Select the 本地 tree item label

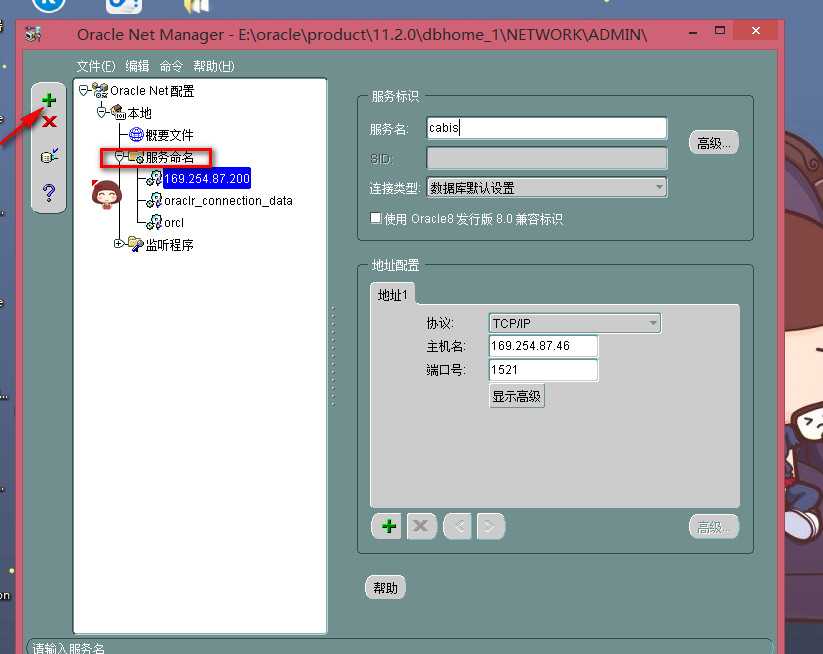point(140,113)
